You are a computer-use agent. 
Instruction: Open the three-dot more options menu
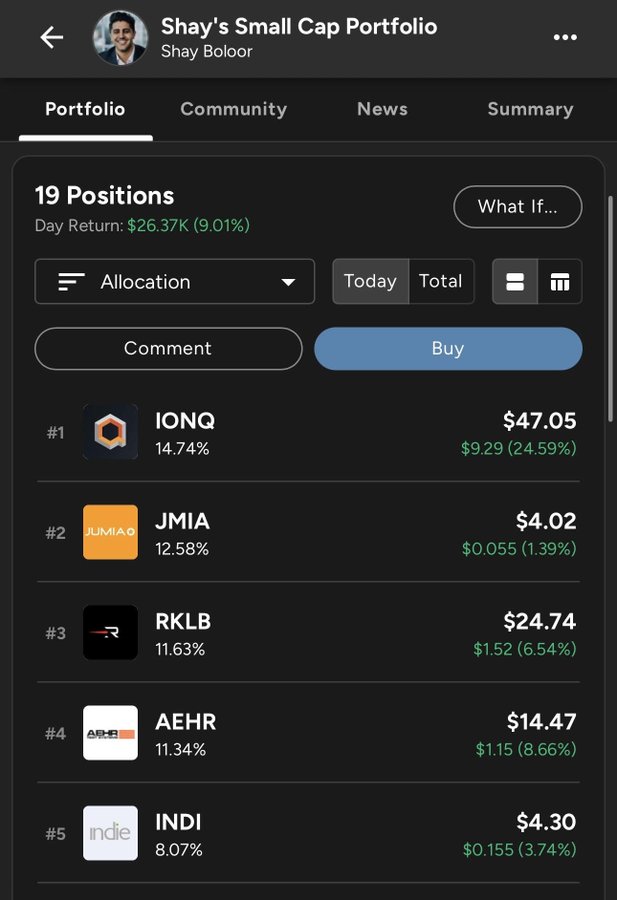click(565, 38)
